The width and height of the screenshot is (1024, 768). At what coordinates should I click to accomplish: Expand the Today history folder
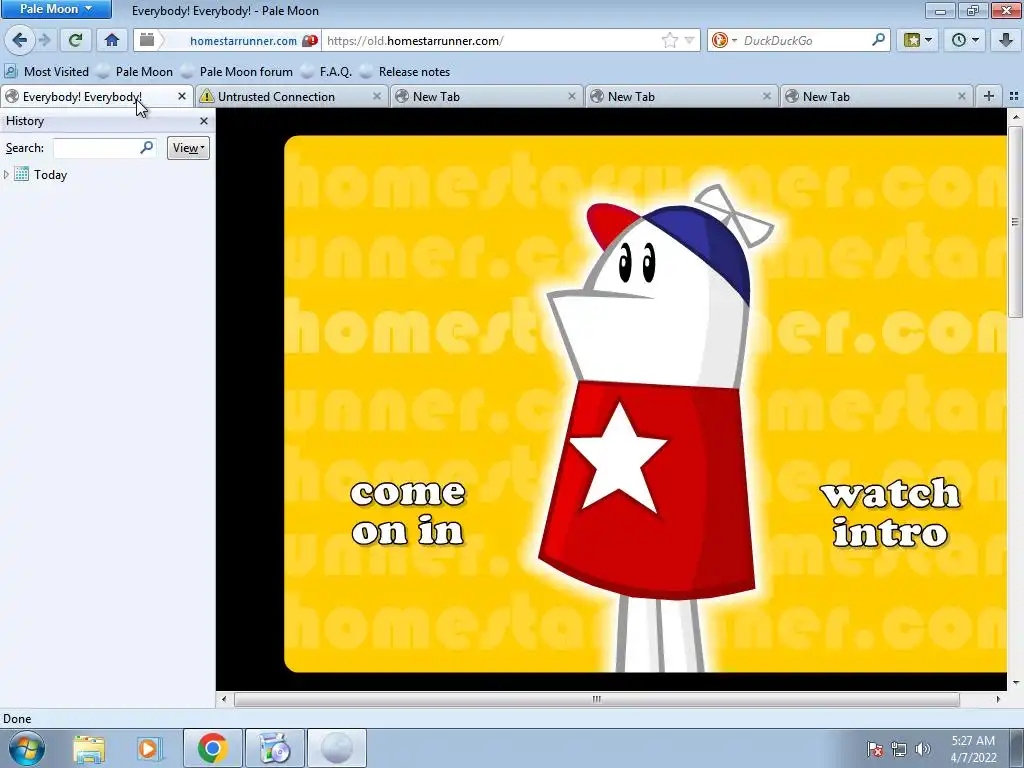pyautogui.click(x=7, y=174)
